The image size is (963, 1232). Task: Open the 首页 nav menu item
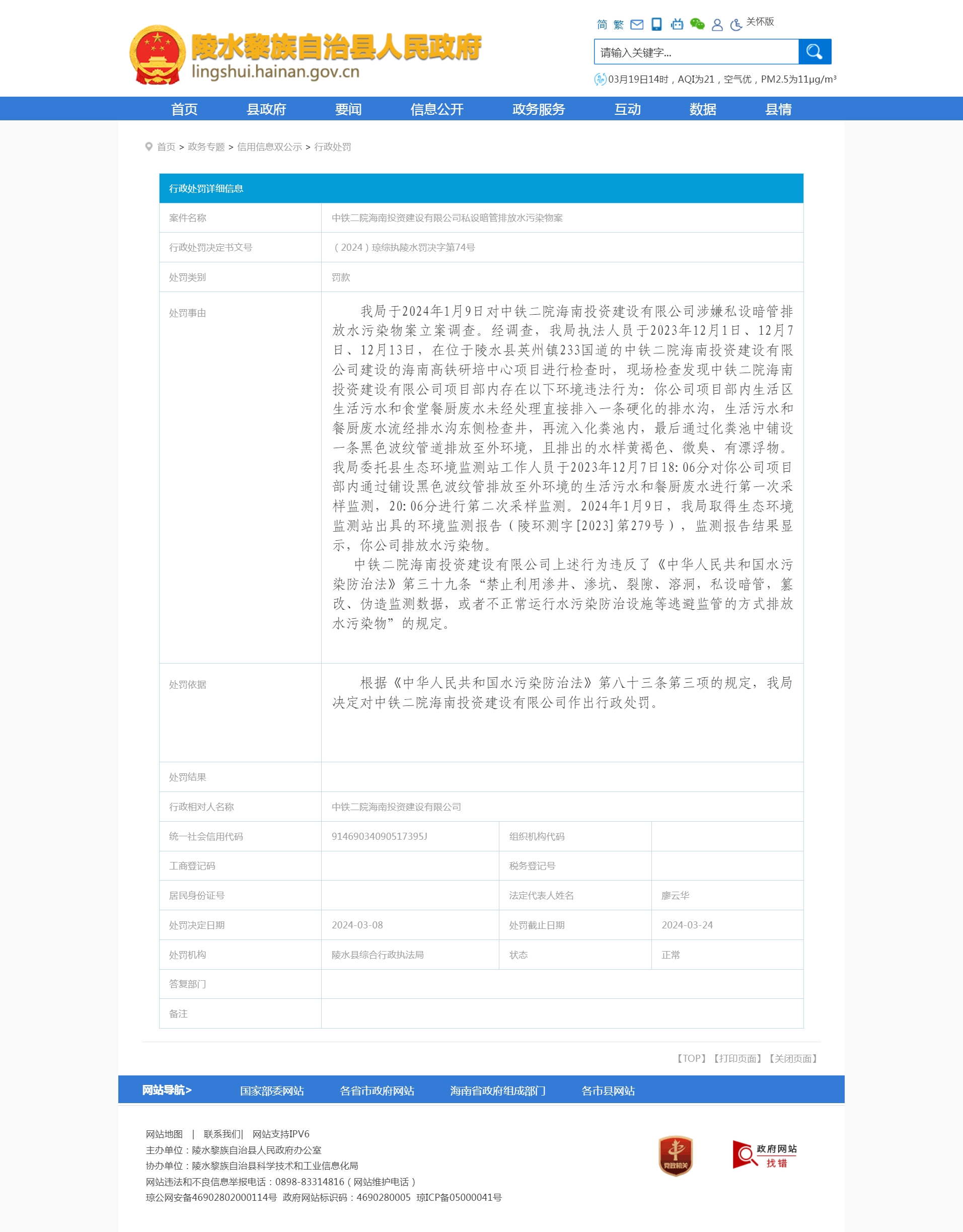coord(184,109)
